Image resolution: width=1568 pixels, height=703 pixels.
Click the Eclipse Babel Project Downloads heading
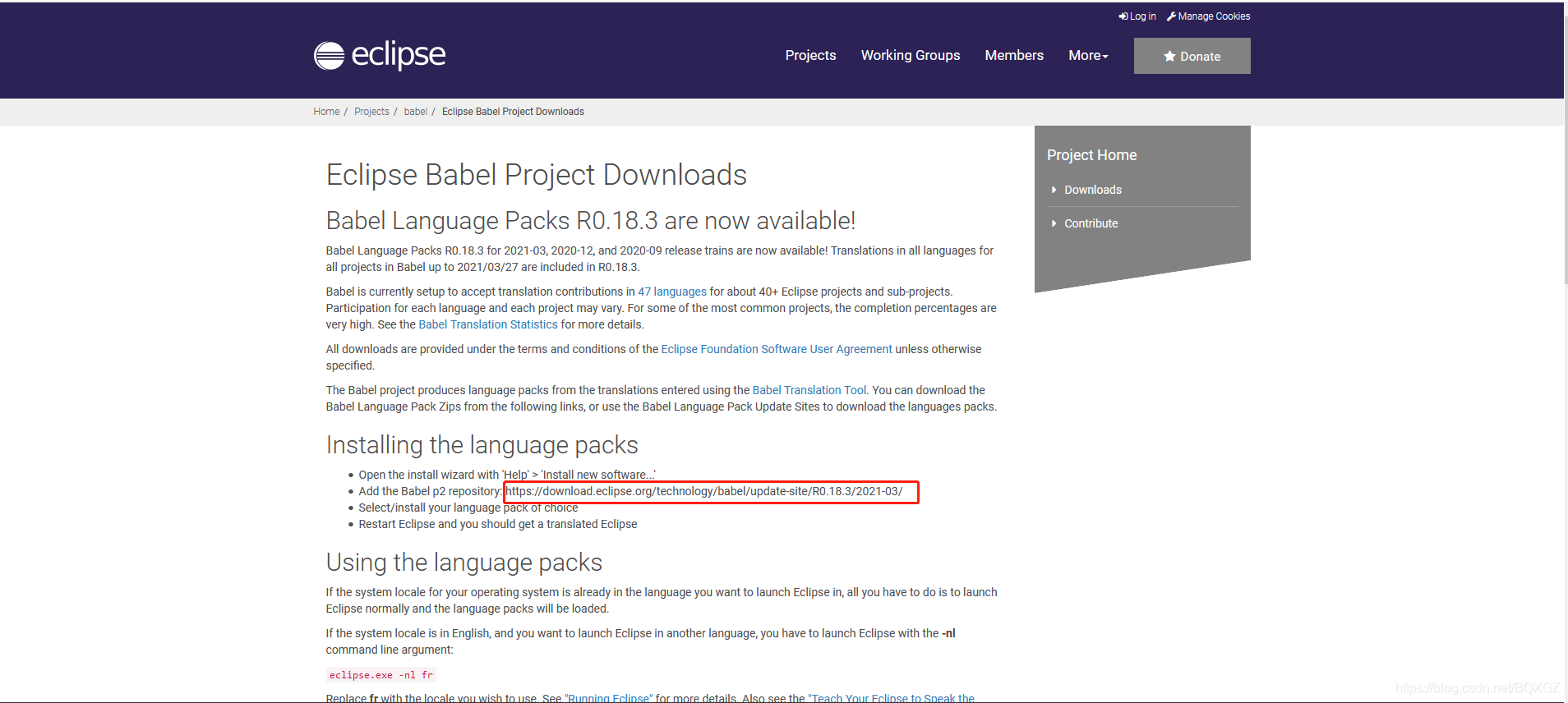pyautogui.click(x=537, y=175)
